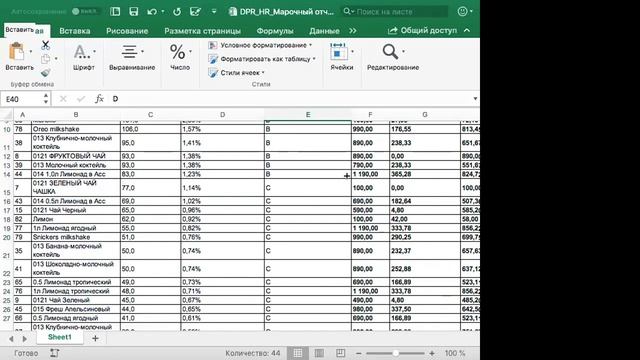
Task: Switch to Page Layout view
Action: pos(319,353)
